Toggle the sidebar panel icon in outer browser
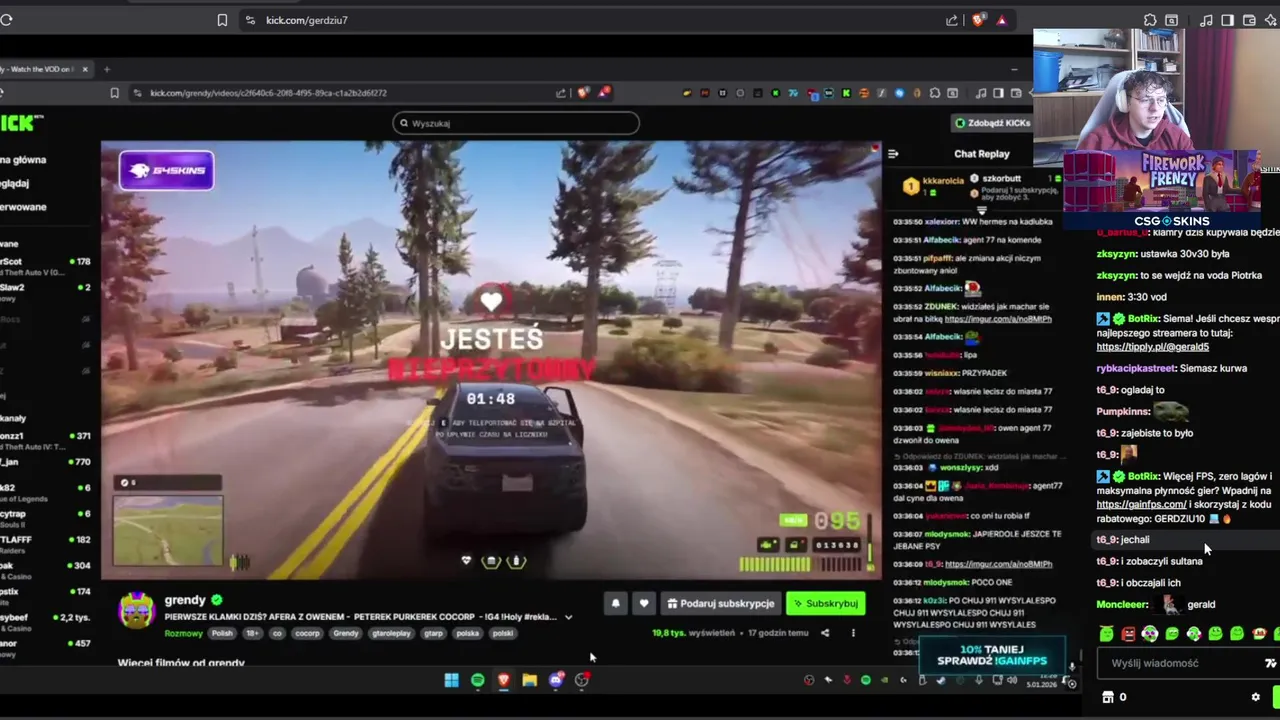The width and height of the screenshot is (1280, 720). (x=1227, y=20)
